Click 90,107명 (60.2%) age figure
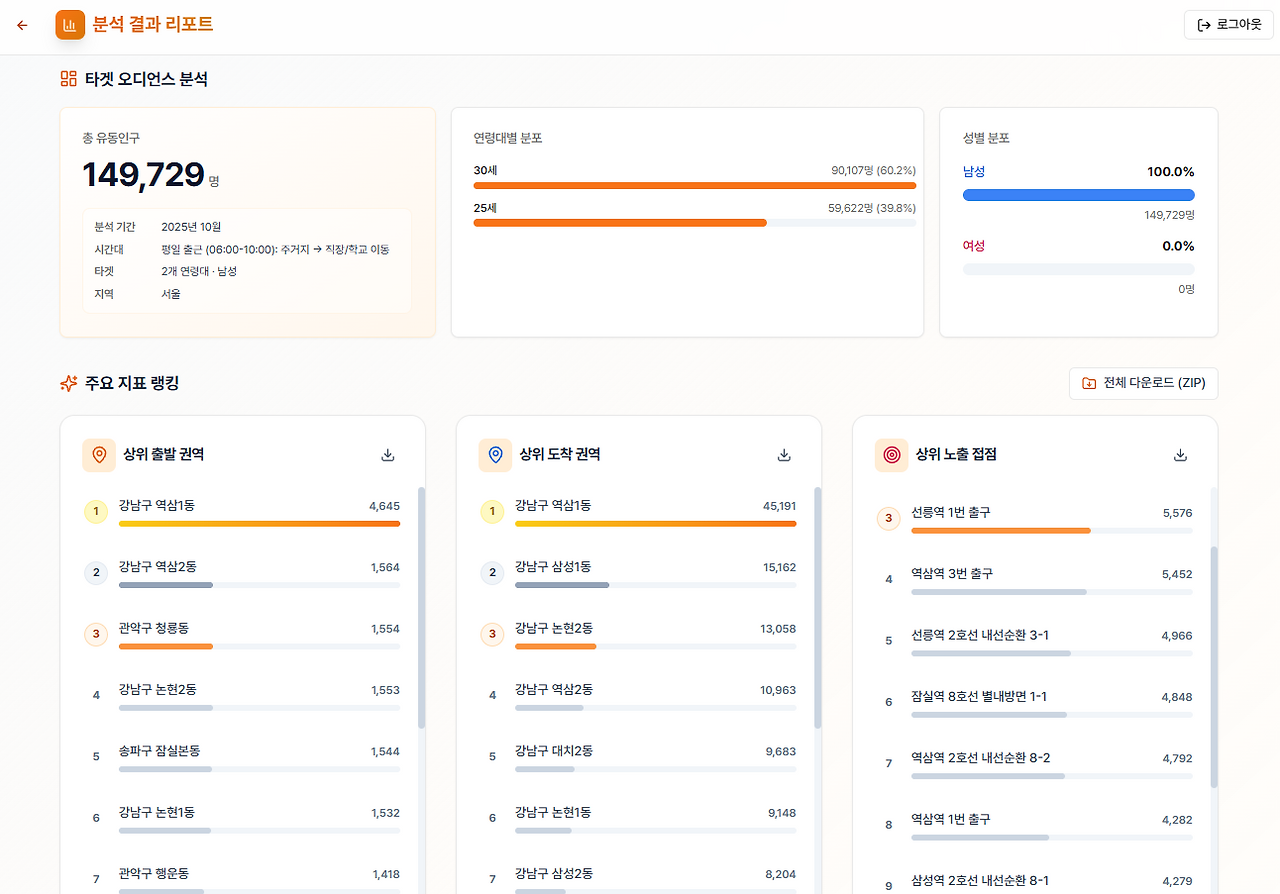The image size is (1280, 894). (873, 171)
